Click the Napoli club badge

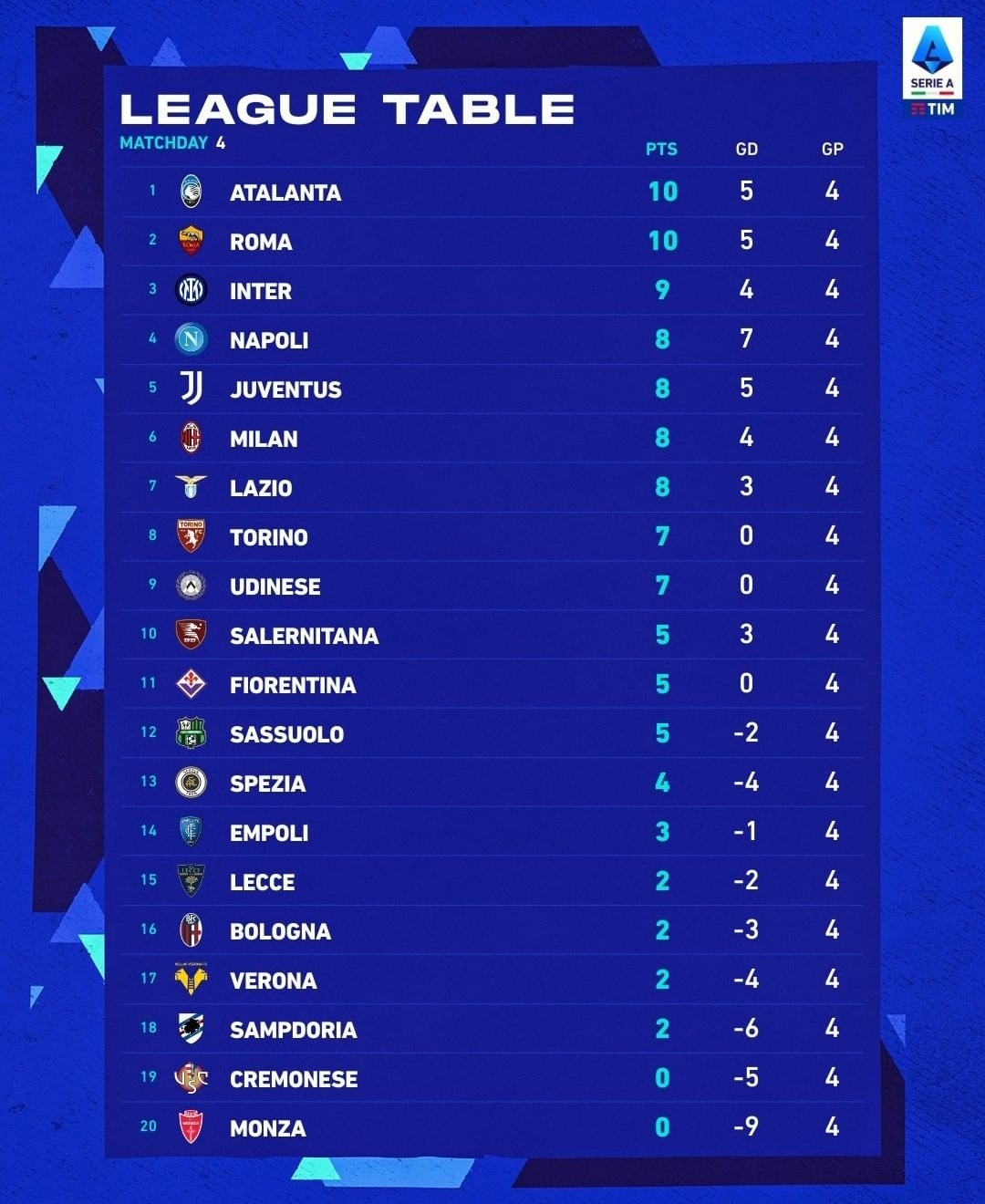point(191,339)
